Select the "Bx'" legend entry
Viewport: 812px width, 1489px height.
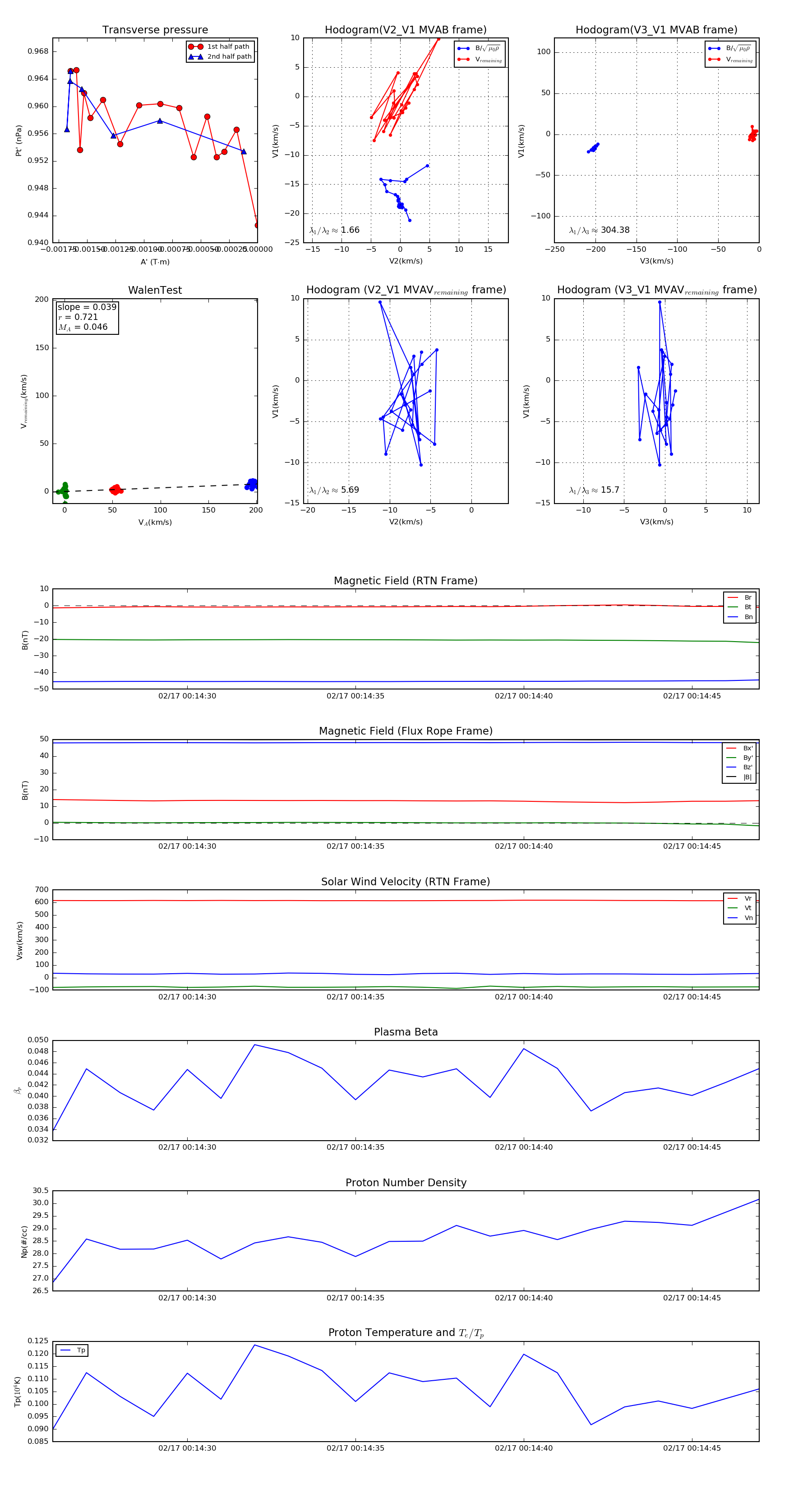(x=739, y=748)
